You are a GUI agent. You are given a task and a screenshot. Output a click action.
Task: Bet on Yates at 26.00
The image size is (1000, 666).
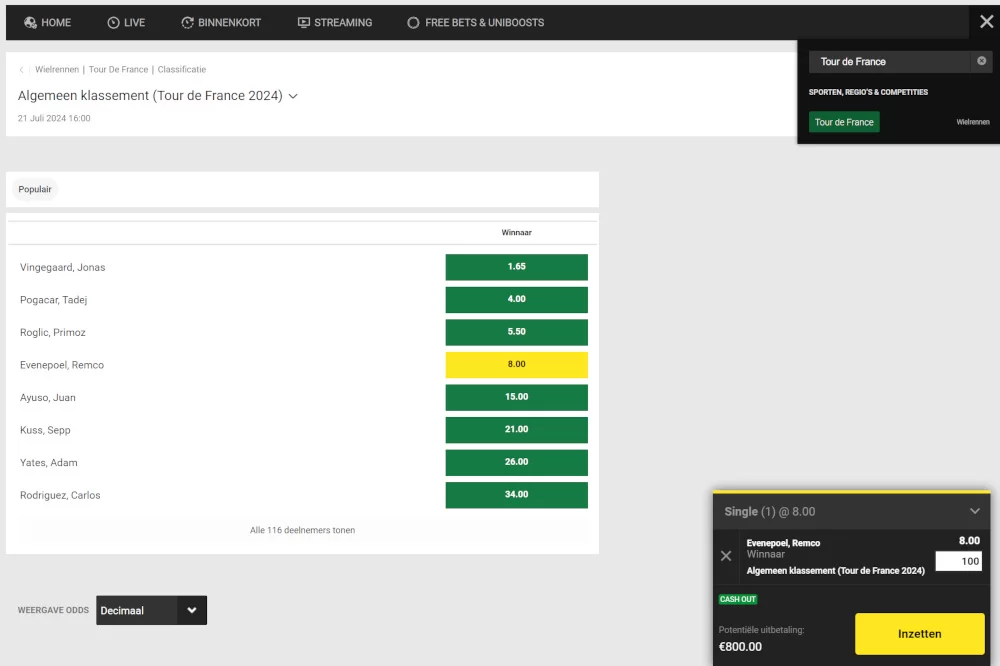click(517, 462)
